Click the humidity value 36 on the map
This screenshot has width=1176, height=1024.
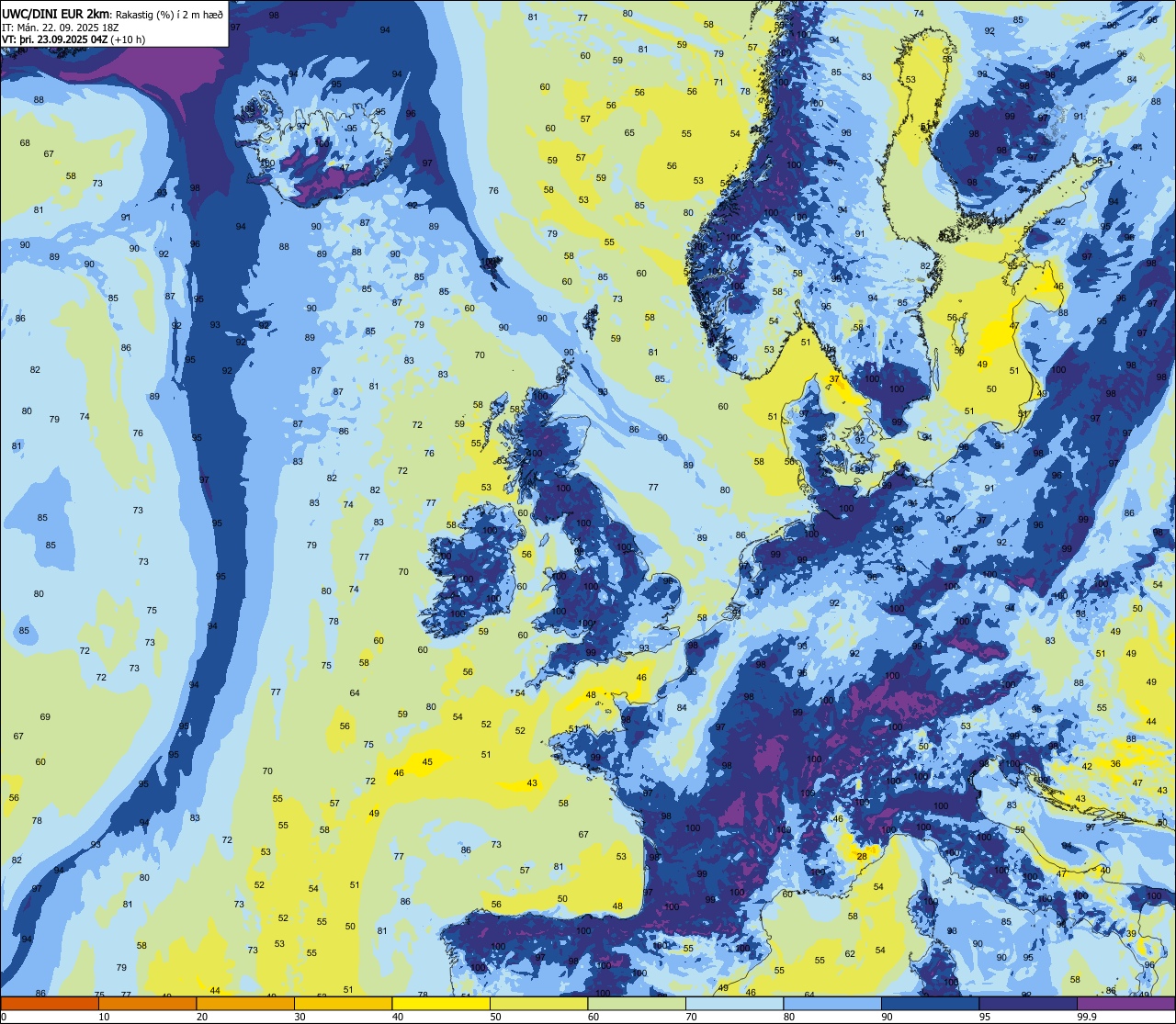[x=1115, y=763]
